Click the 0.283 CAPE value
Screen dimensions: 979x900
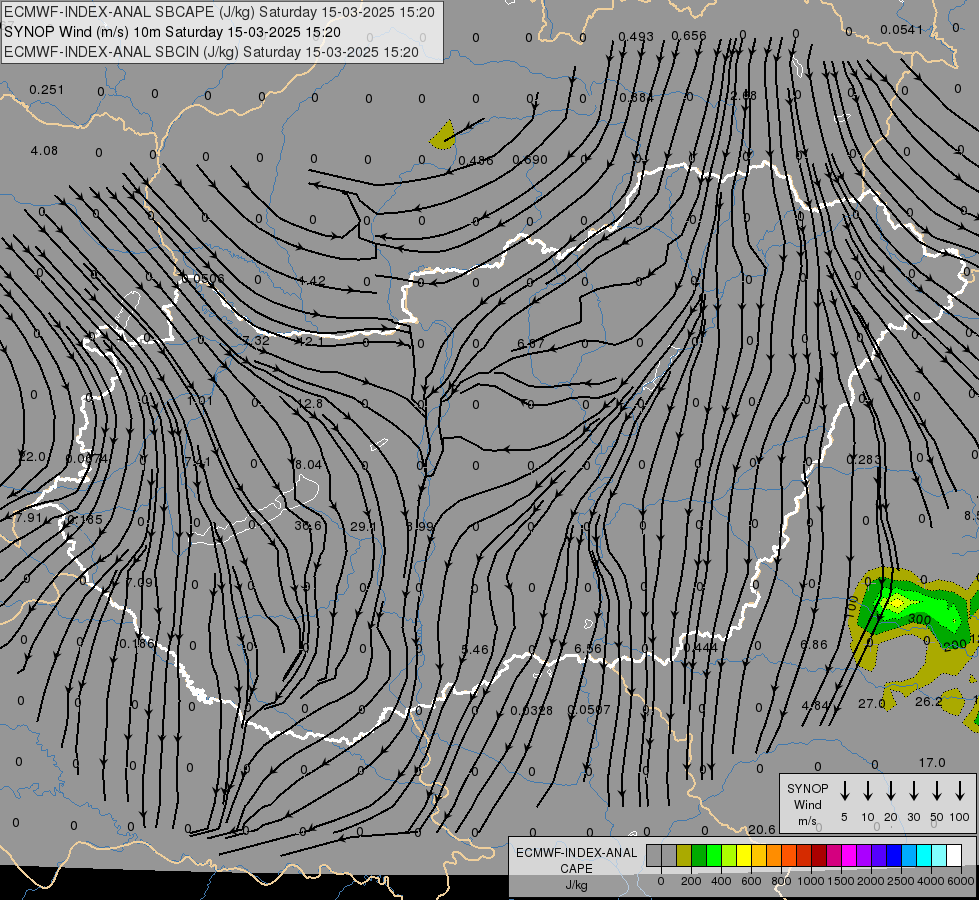[863, 460]
